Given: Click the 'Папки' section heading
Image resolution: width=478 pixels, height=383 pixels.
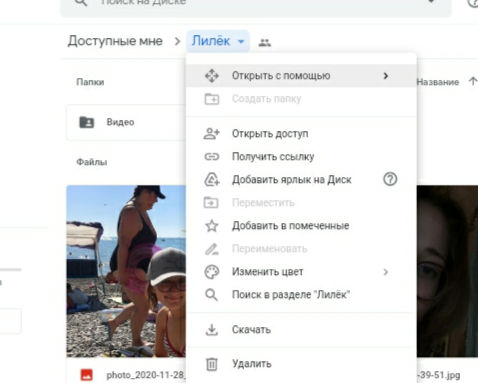Looking at the screenshot, I should click(x=90, y=82).
